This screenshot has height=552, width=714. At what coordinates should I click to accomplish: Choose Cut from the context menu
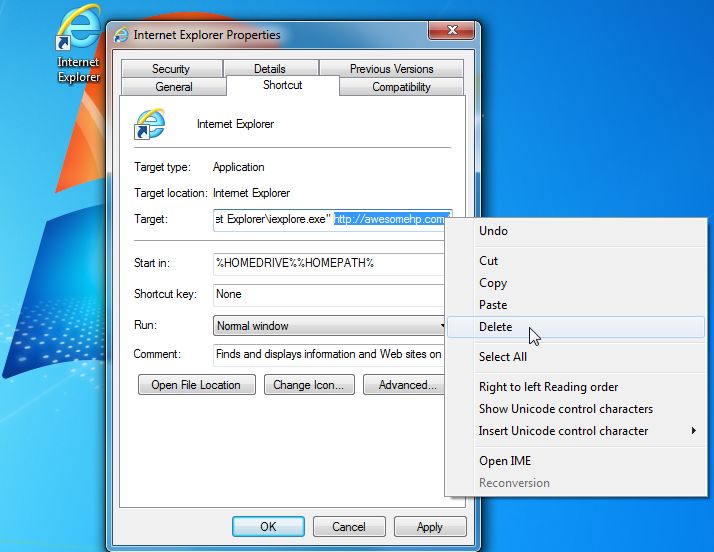point(576,261)
